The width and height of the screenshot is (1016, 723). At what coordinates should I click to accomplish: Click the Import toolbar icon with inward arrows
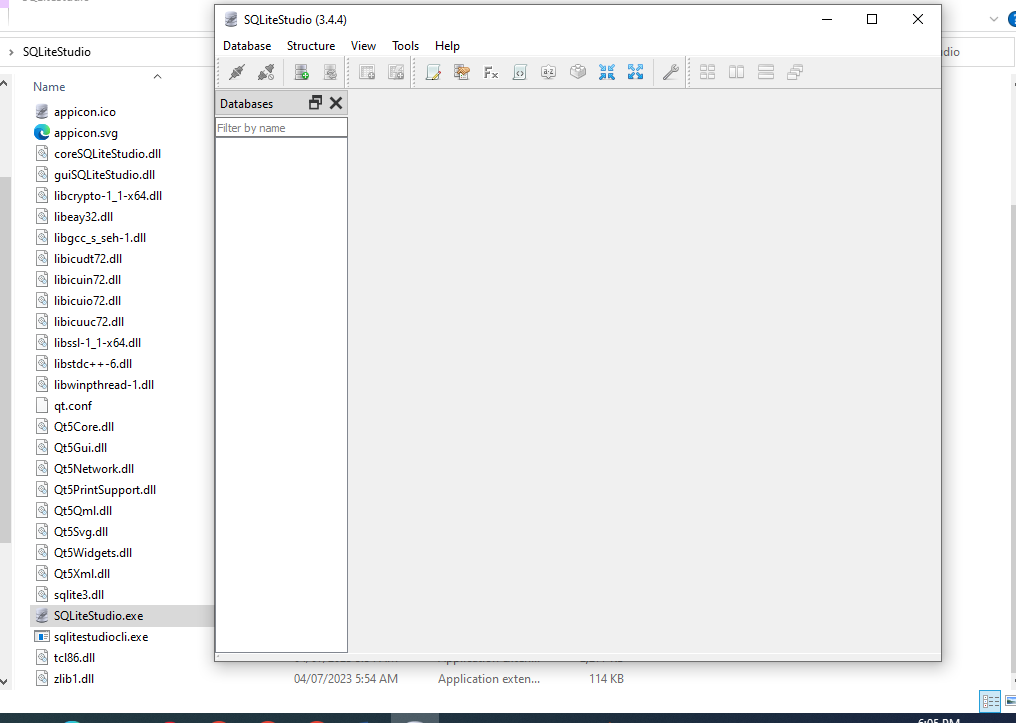[x=606, y=72]
